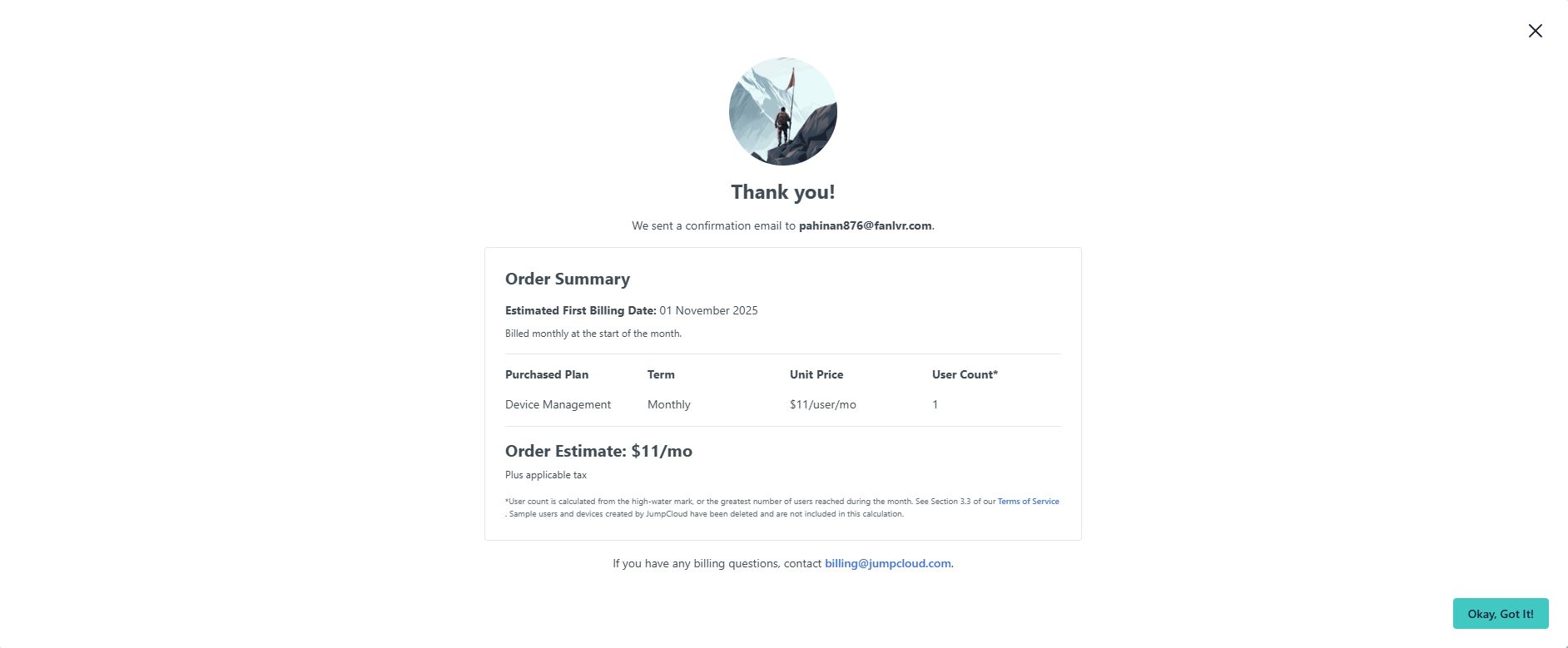Click the User Count* column header
1568x648 pixels.
point(965,374)
